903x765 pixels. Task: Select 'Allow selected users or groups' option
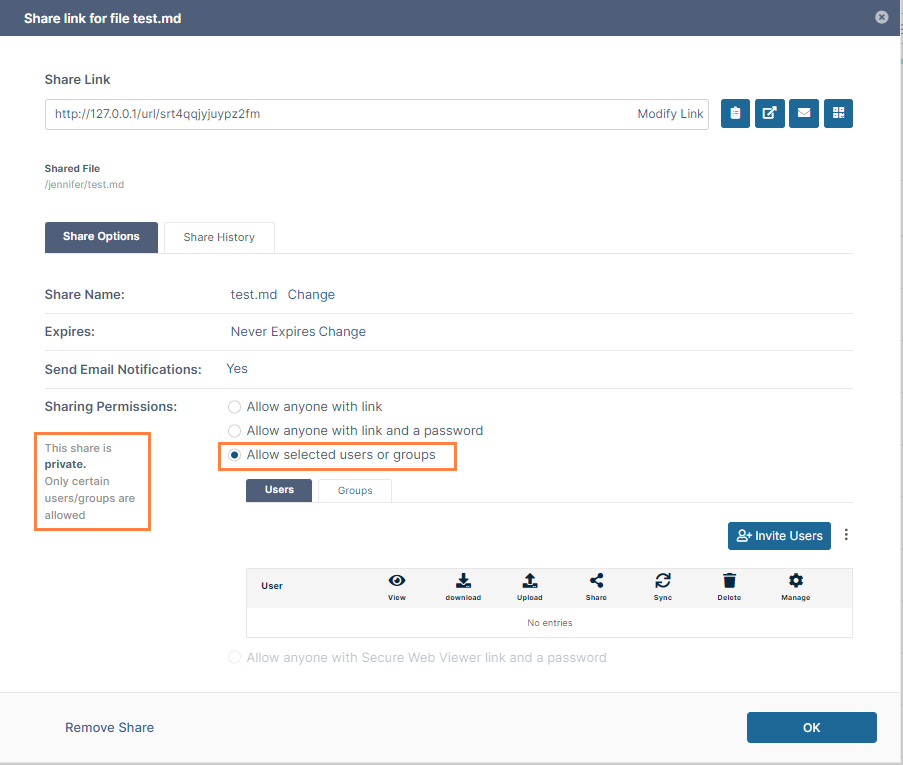click(235, 455)
